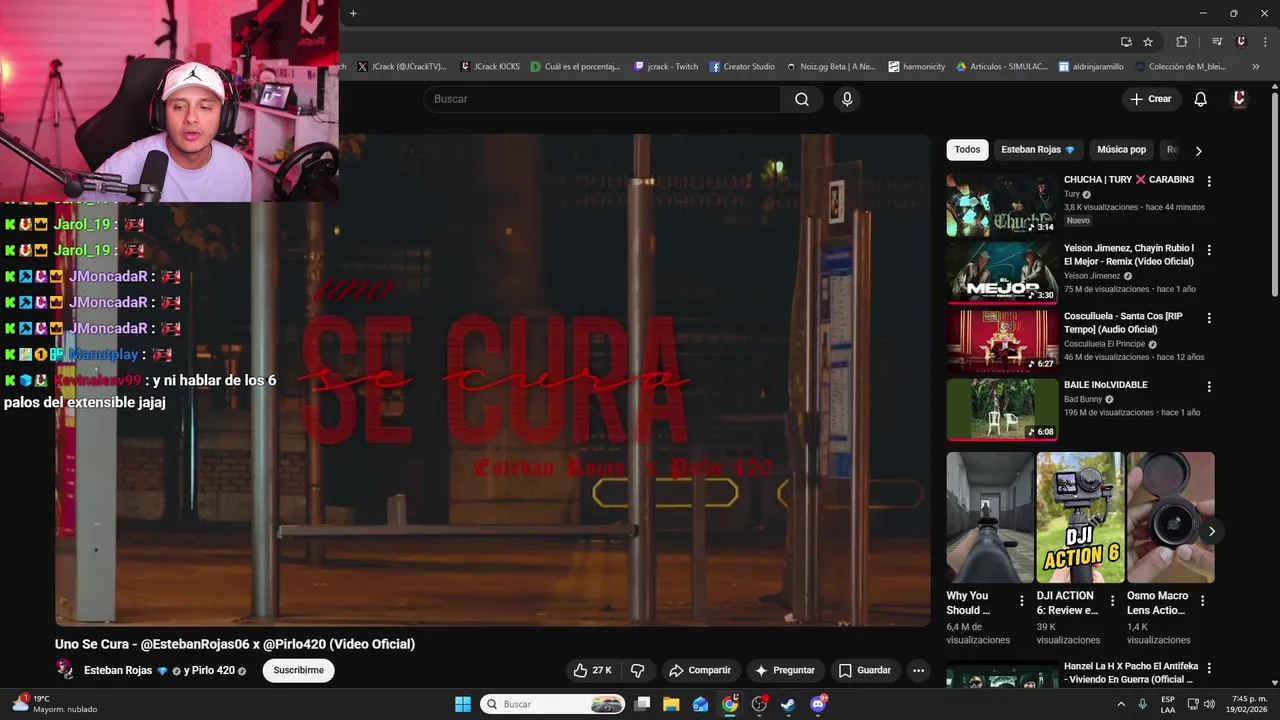Screen dimensions: 1280x720
Task: Open File Explorer from the taskbar
Action: [x=671, y=704]
